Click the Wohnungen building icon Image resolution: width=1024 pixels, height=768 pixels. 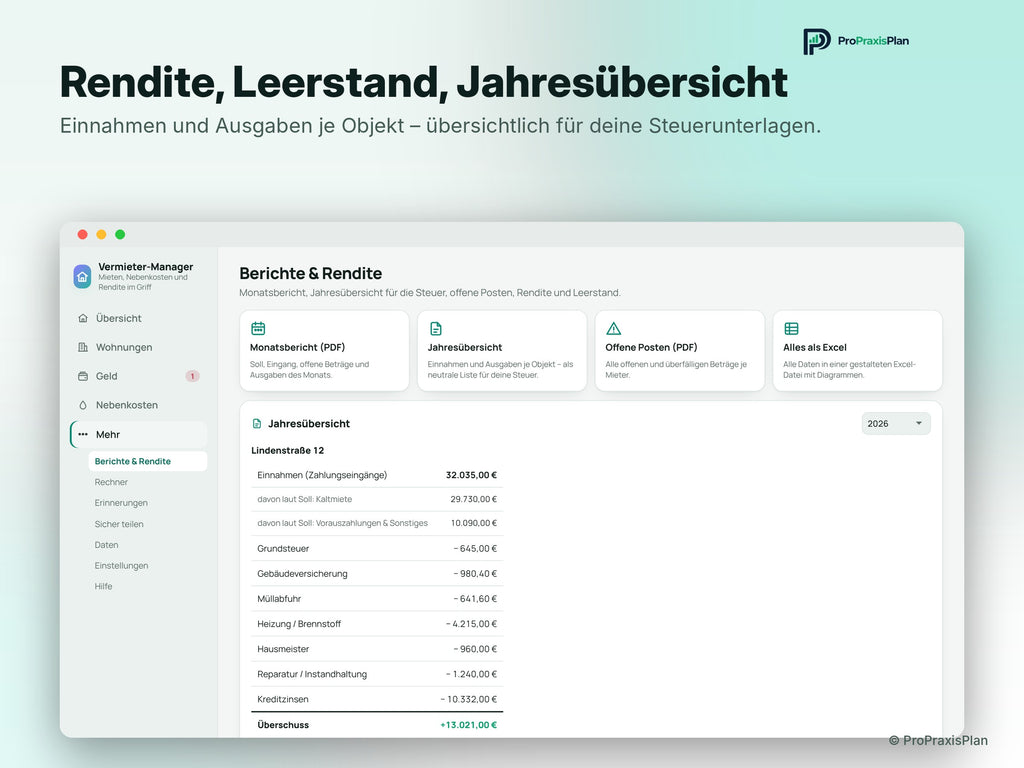[x=83, y=347]
